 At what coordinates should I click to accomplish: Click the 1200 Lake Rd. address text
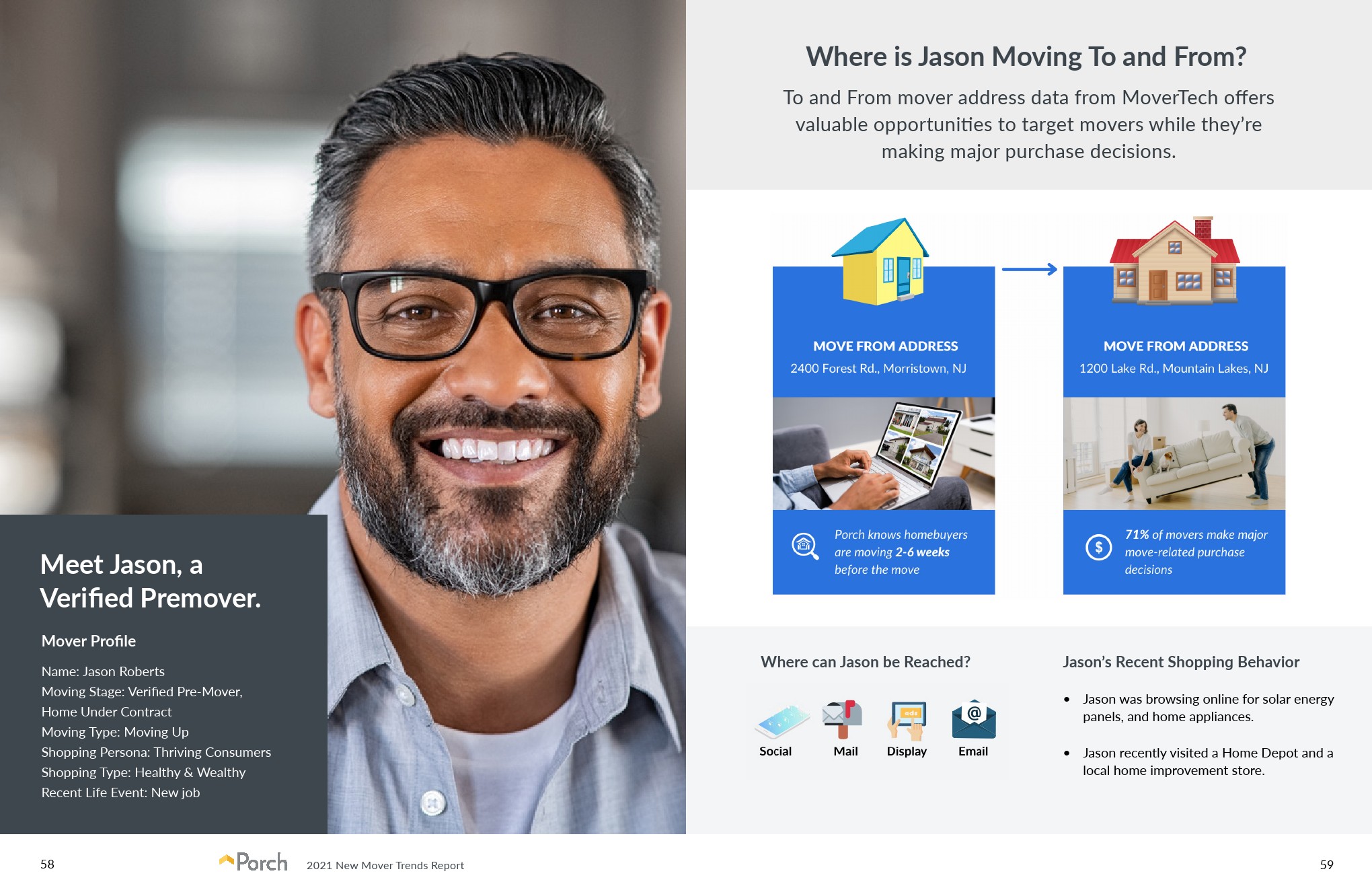[x=1174, y=369]
